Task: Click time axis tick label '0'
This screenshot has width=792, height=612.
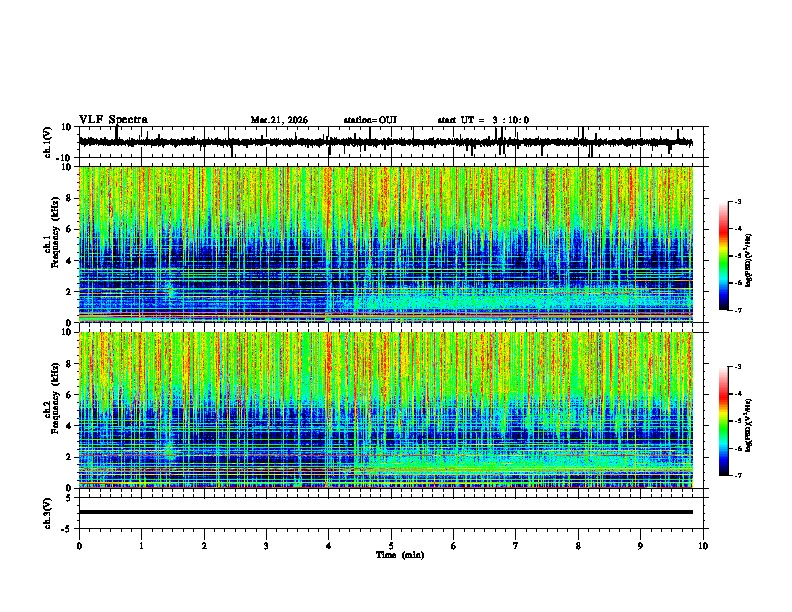Action: pos(79,546)
